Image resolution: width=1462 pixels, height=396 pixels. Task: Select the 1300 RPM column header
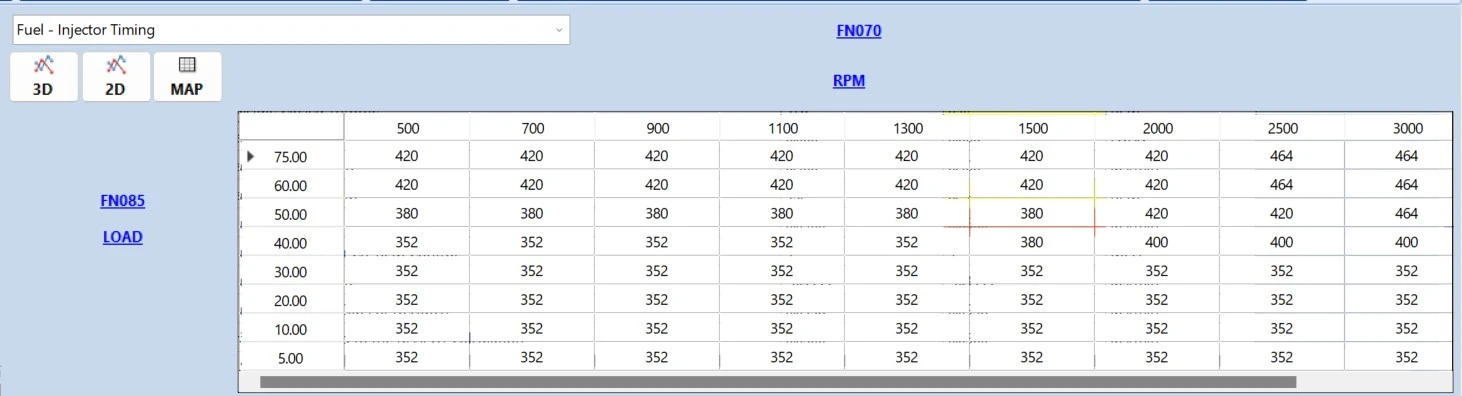(907, 128)
